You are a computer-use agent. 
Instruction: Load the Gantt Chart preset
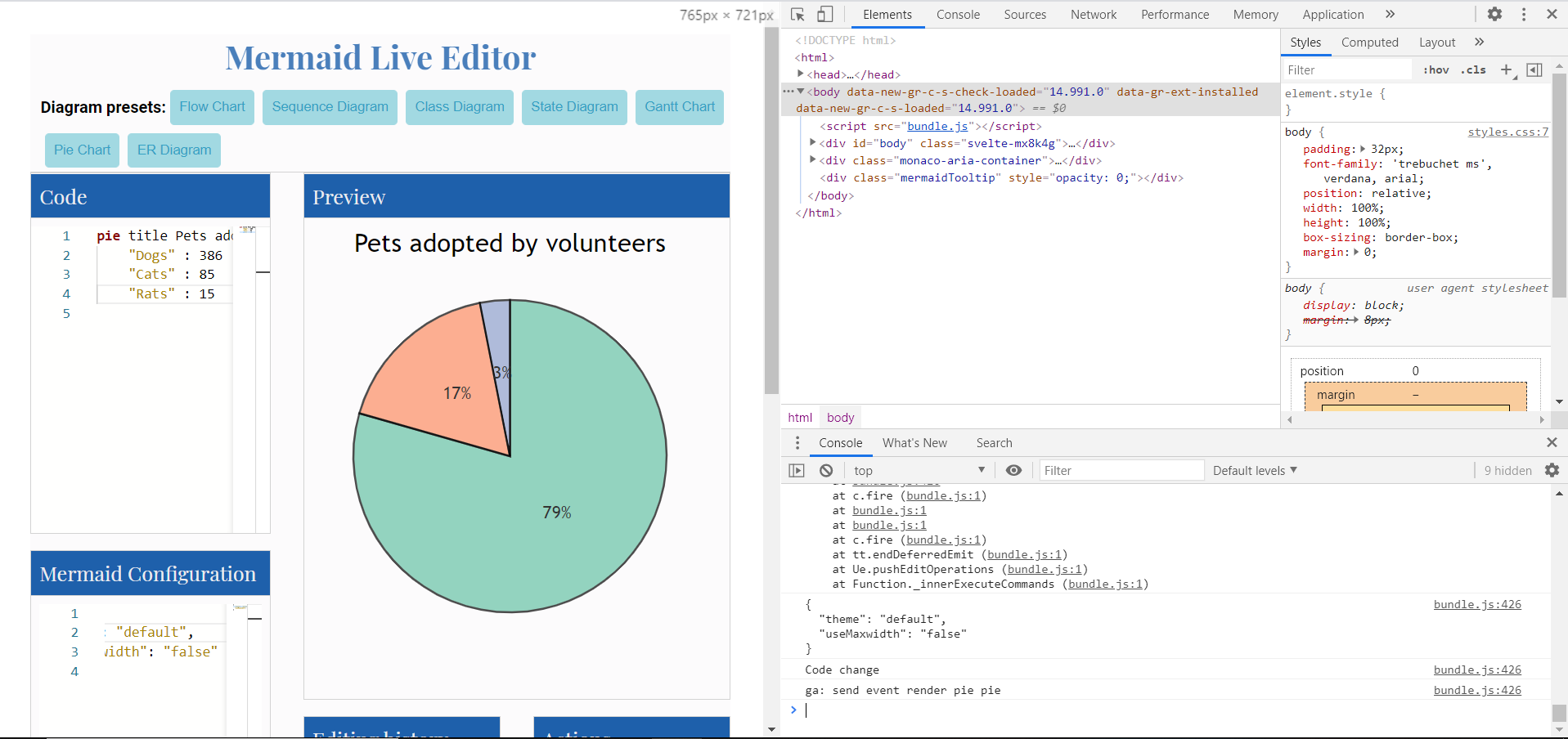[x=680, y=107]
